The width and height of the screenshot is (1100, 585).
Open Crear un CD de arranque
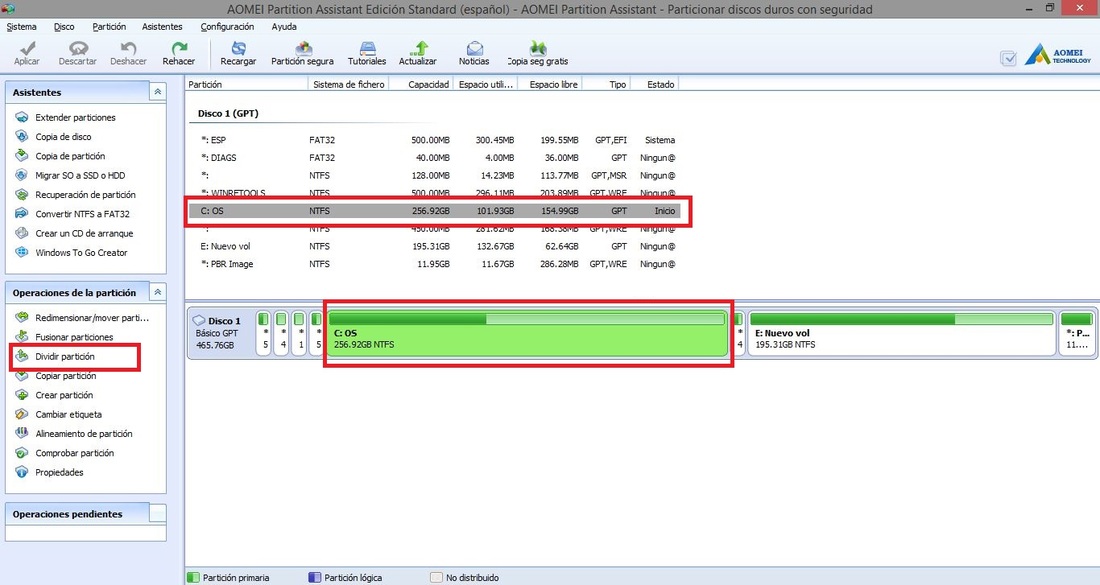click(x=84, y=233)
